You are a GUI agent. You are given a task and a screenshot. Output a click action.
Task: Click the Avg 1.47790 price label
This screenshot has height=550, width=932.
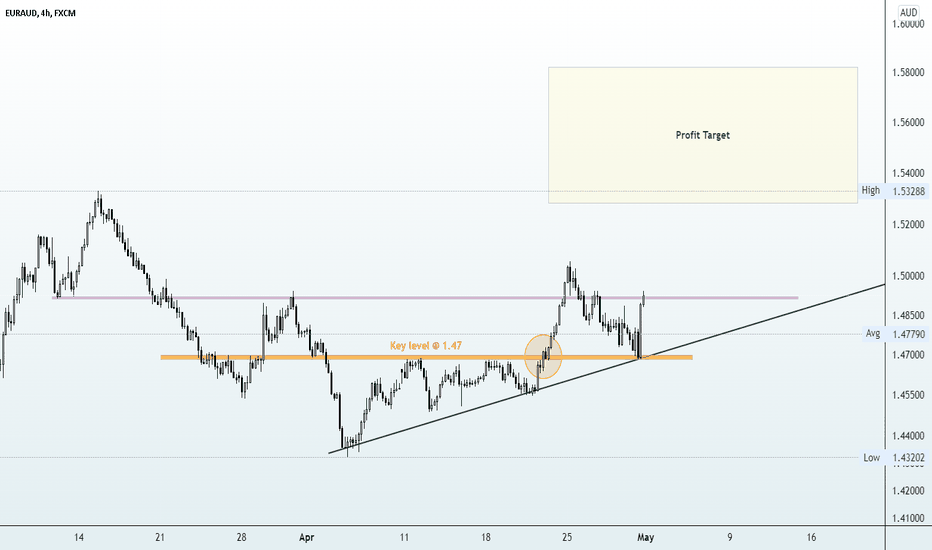(895, 334)
